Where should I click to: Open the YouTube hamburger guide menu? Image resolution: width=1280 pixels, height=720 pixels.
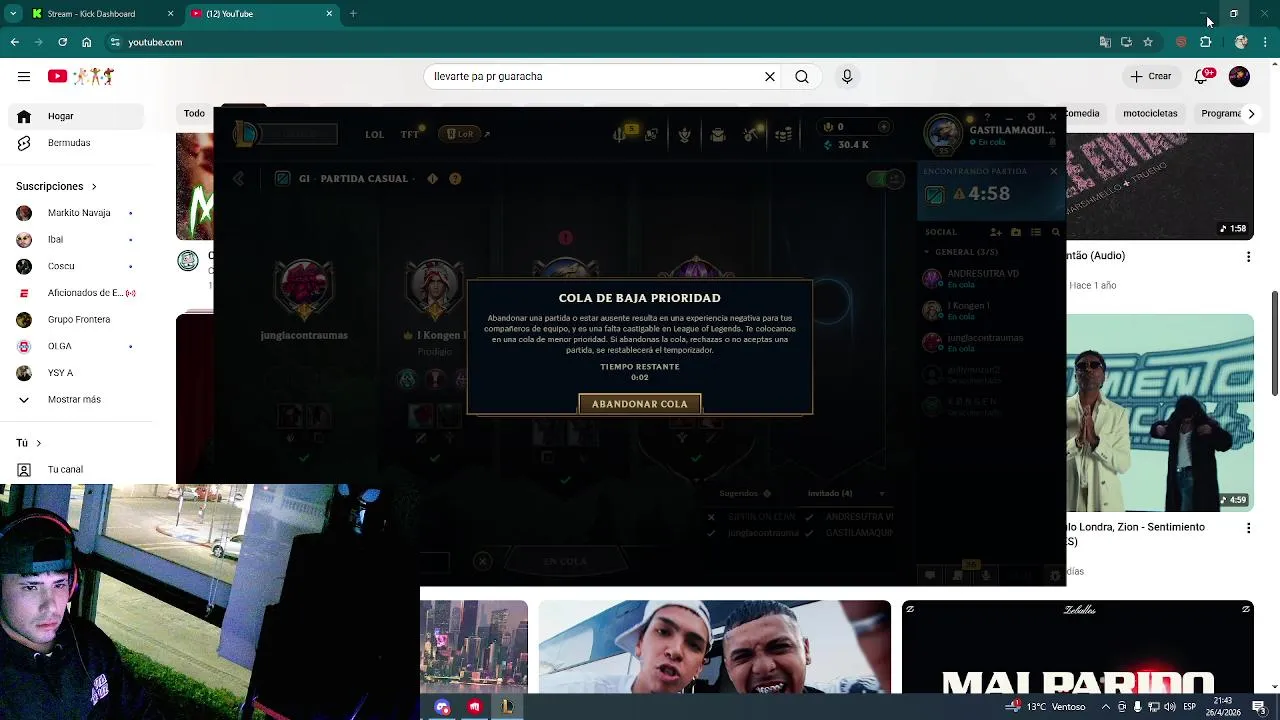tap(24, 76)
